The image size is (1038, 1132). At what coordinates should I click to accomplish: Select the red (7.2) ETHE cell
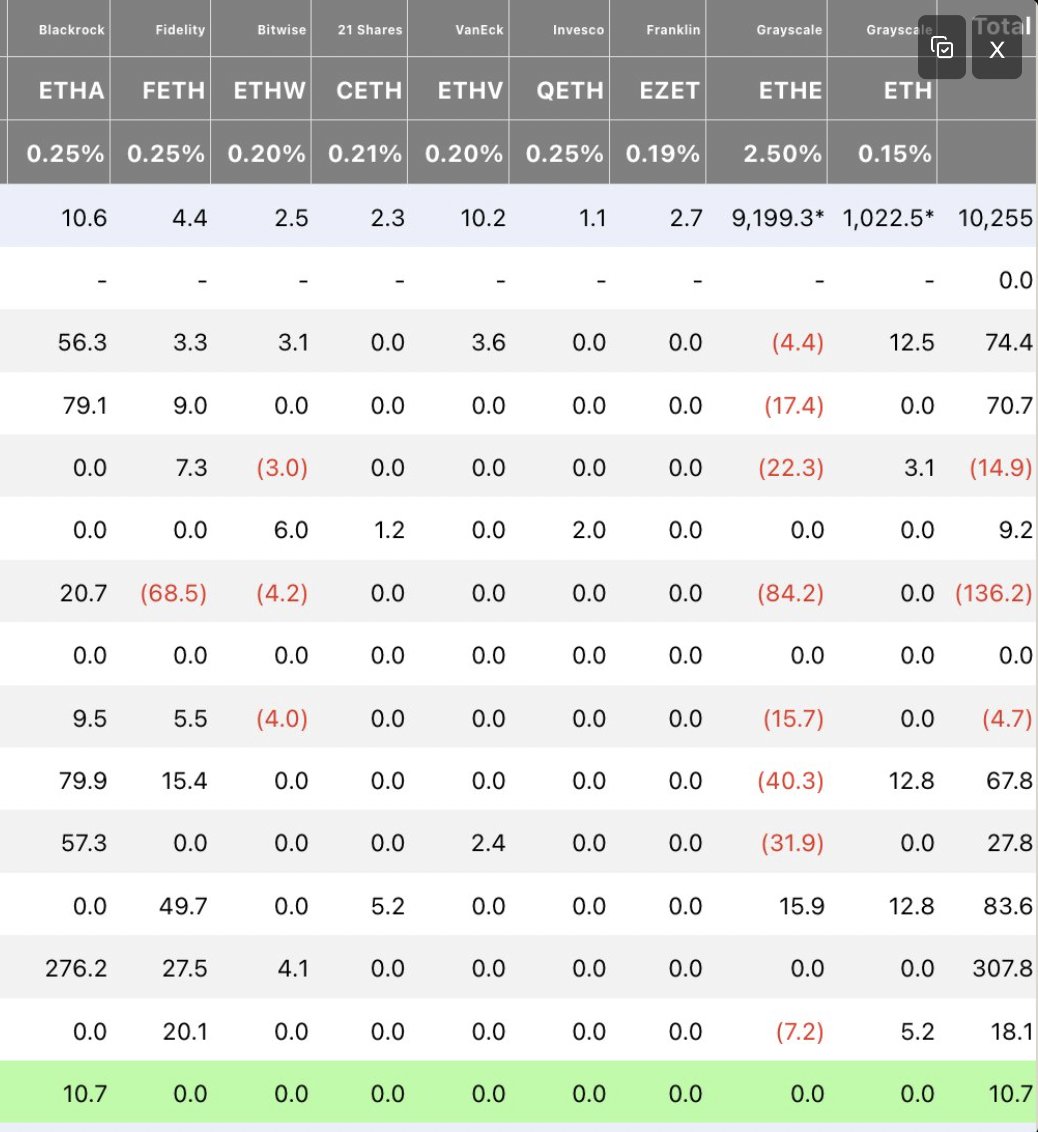tap(800, 1031)
